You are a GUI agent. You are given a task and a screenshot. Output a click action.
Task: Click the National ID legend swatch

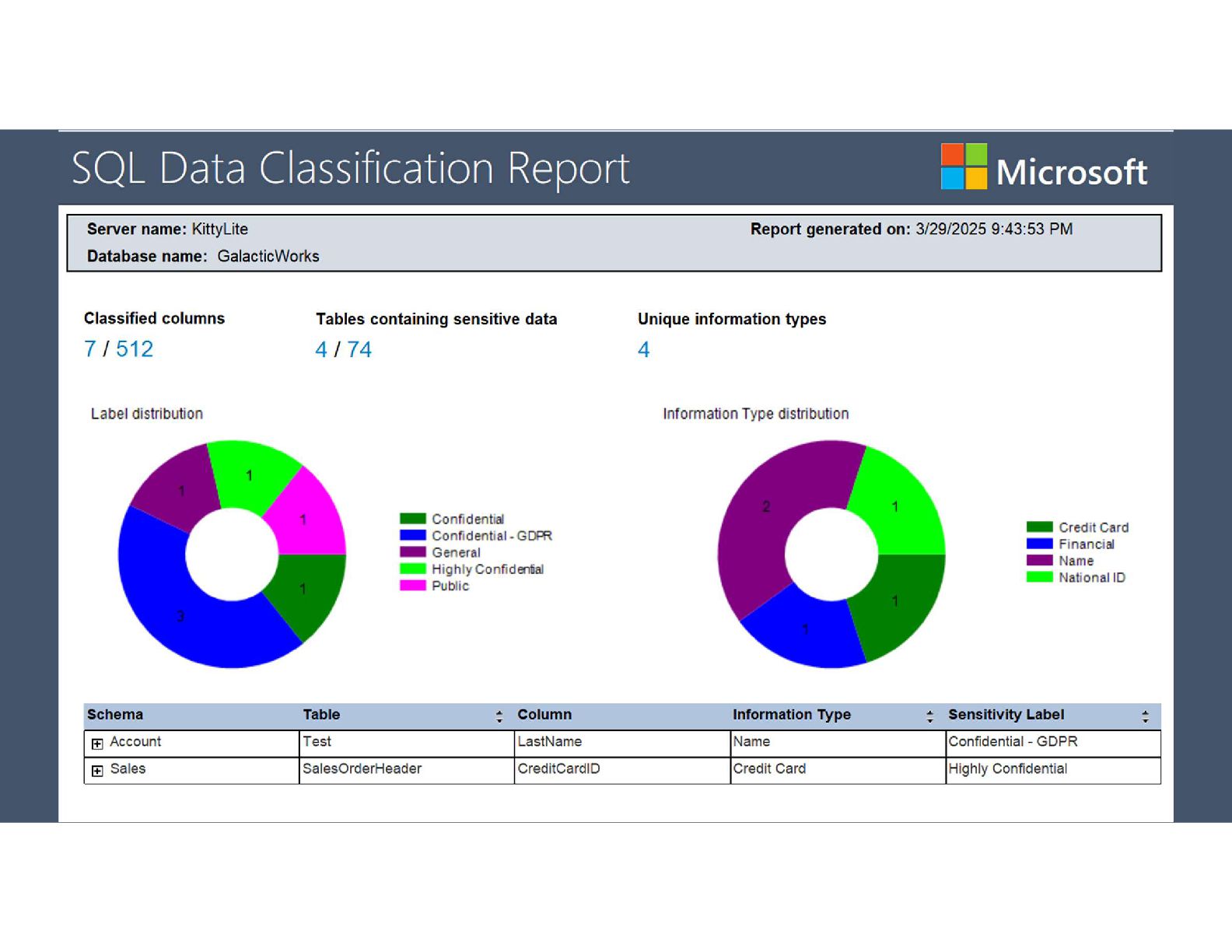tap(1039, 577)
